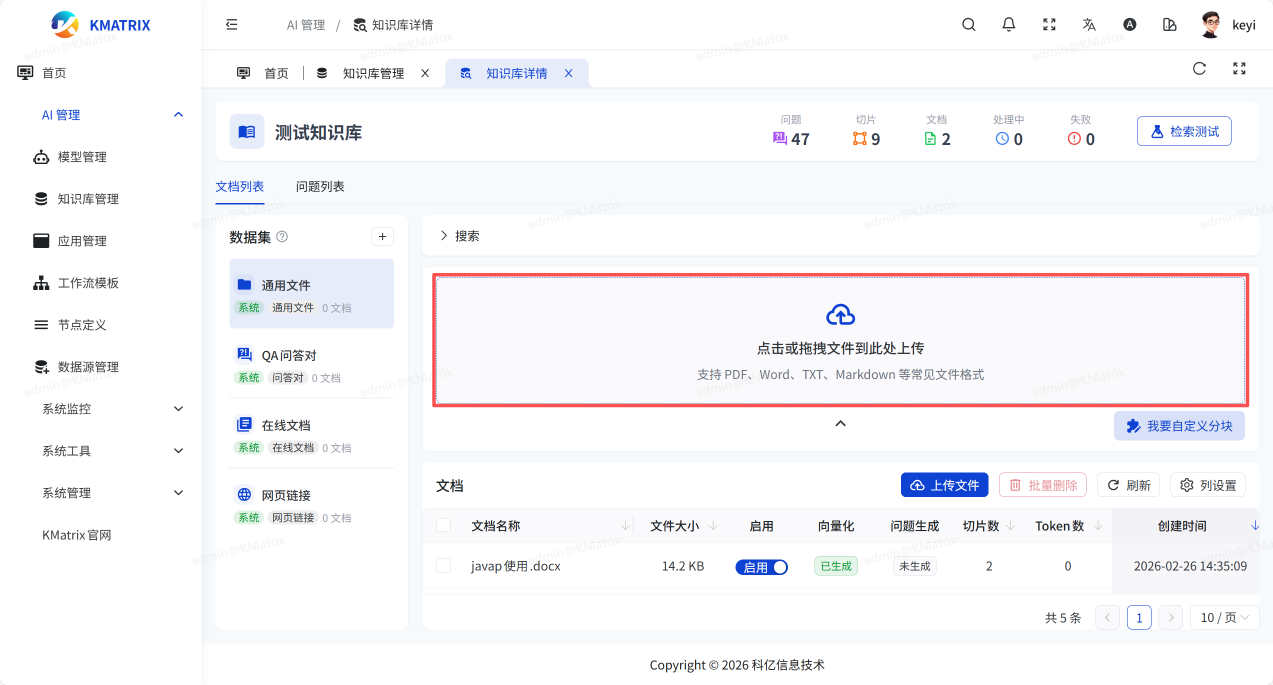The image size is (1273, 685).
Task: Tick the select-all checkbox in table header
Action: pos(444,526)
